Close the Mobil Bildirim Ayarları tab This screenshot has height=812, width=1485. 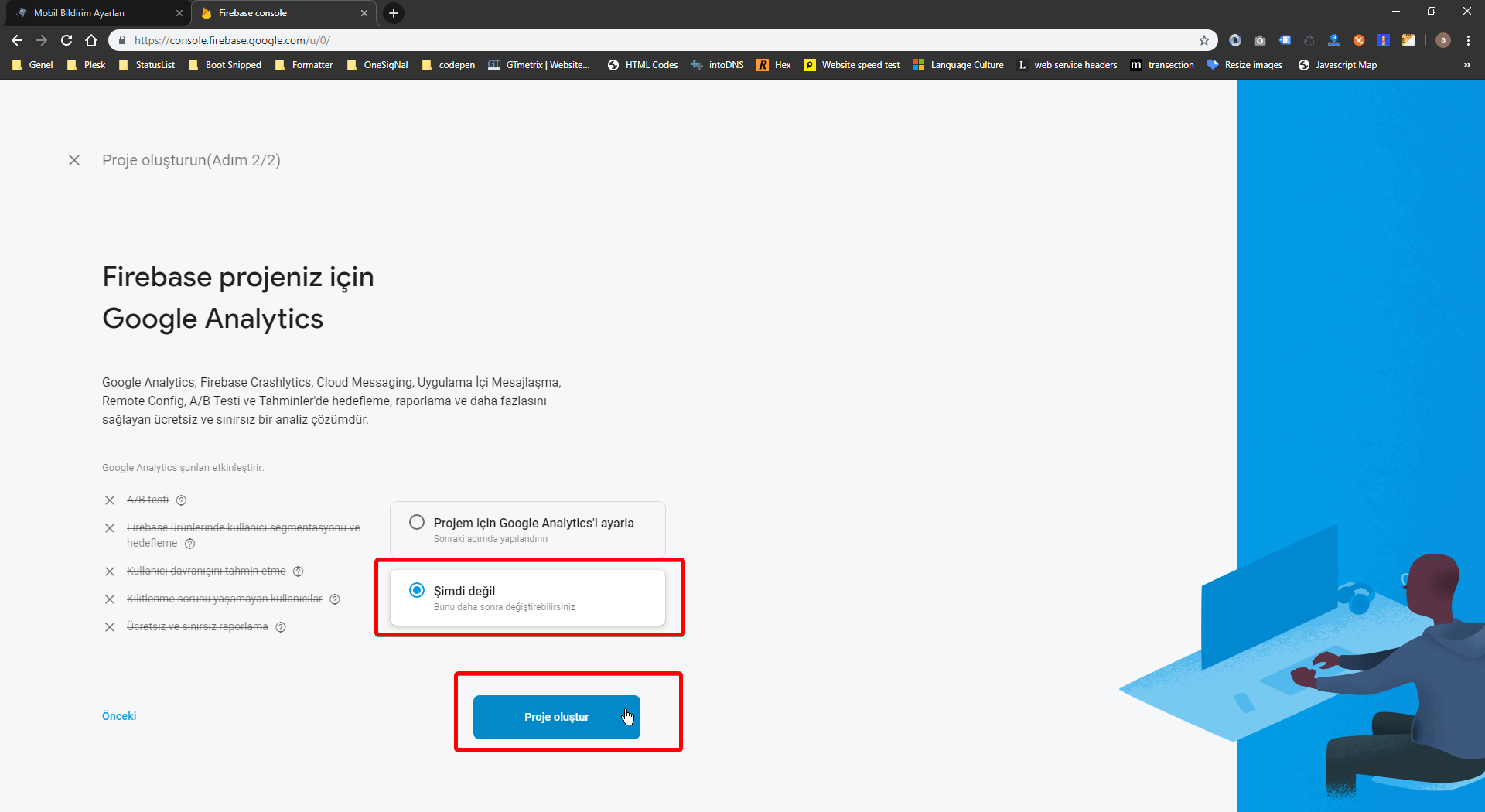click(179, 13)
